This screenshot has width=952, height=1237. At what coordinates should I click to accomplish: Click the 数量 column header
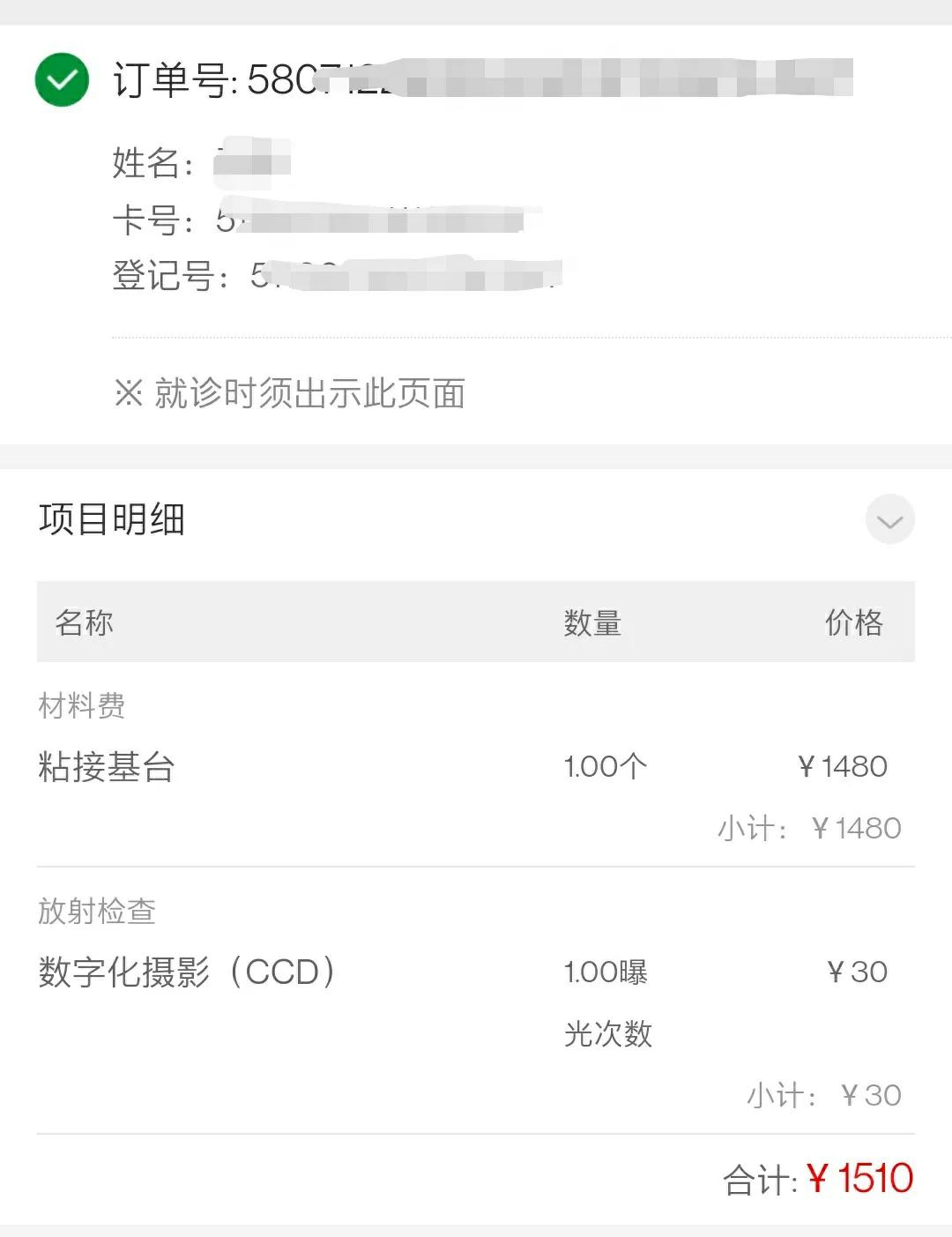(592, 622)
